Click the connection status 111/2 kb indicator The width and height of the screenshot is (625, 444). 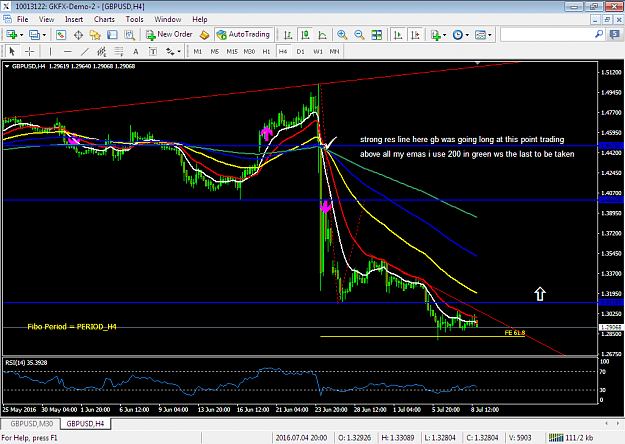click(x=571, y=438)
